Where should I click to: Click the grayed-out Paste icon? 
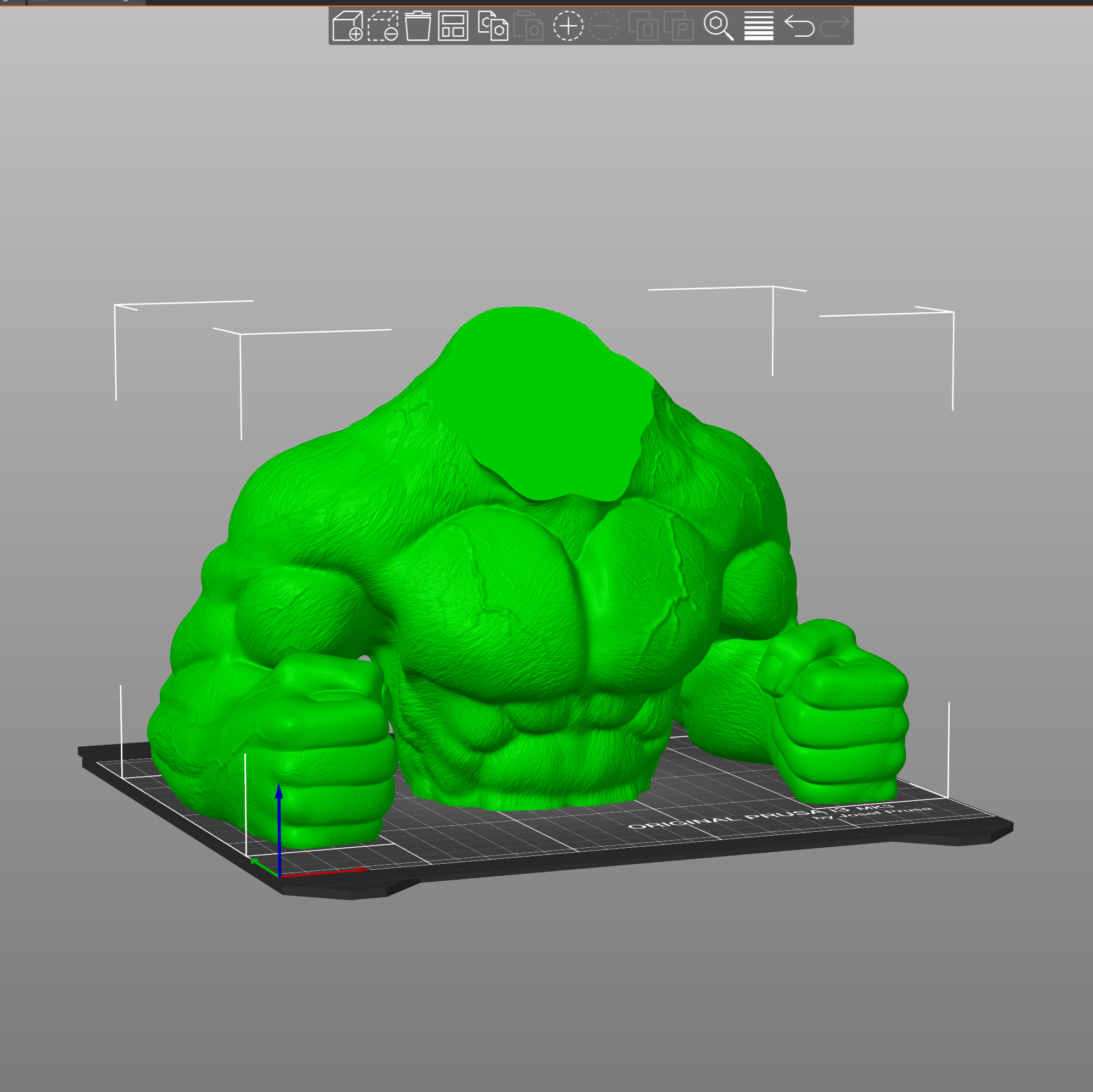(529, 26)
